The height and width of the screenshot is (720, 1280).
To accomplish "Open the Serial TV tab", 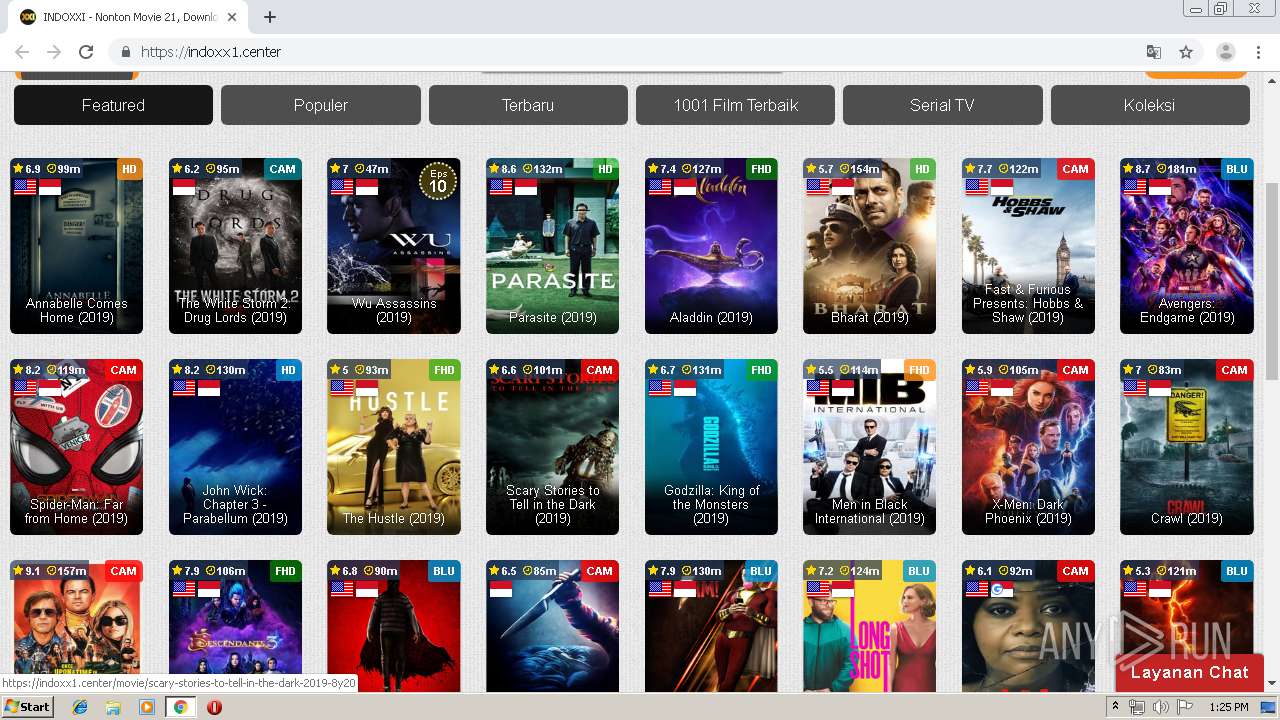I will pos(942,105).
